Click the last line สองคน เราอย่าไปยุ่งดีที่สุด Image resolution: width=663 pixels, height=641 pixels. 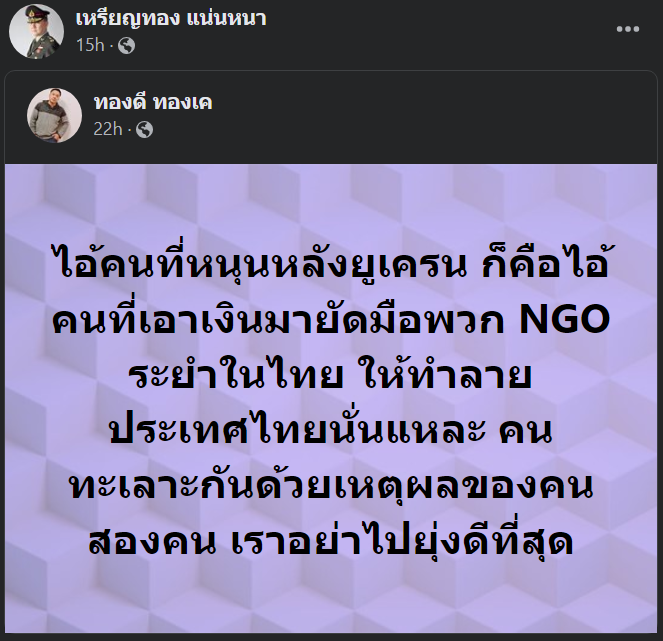(331, 540)
